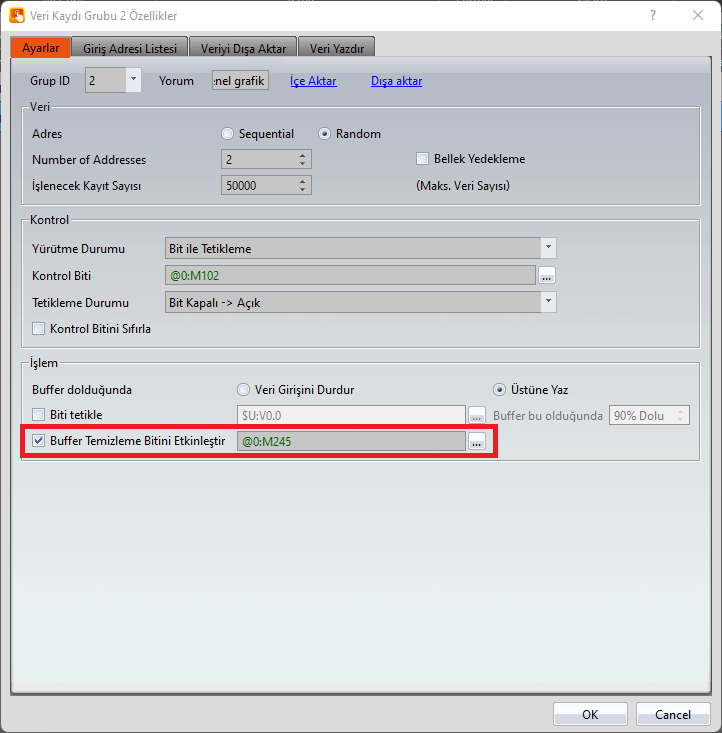The width and height of the screenshot is (722, 733).
Task: Toggle Kontrol Bitini Sıfırla checkbox
Action: pos(39,328)
